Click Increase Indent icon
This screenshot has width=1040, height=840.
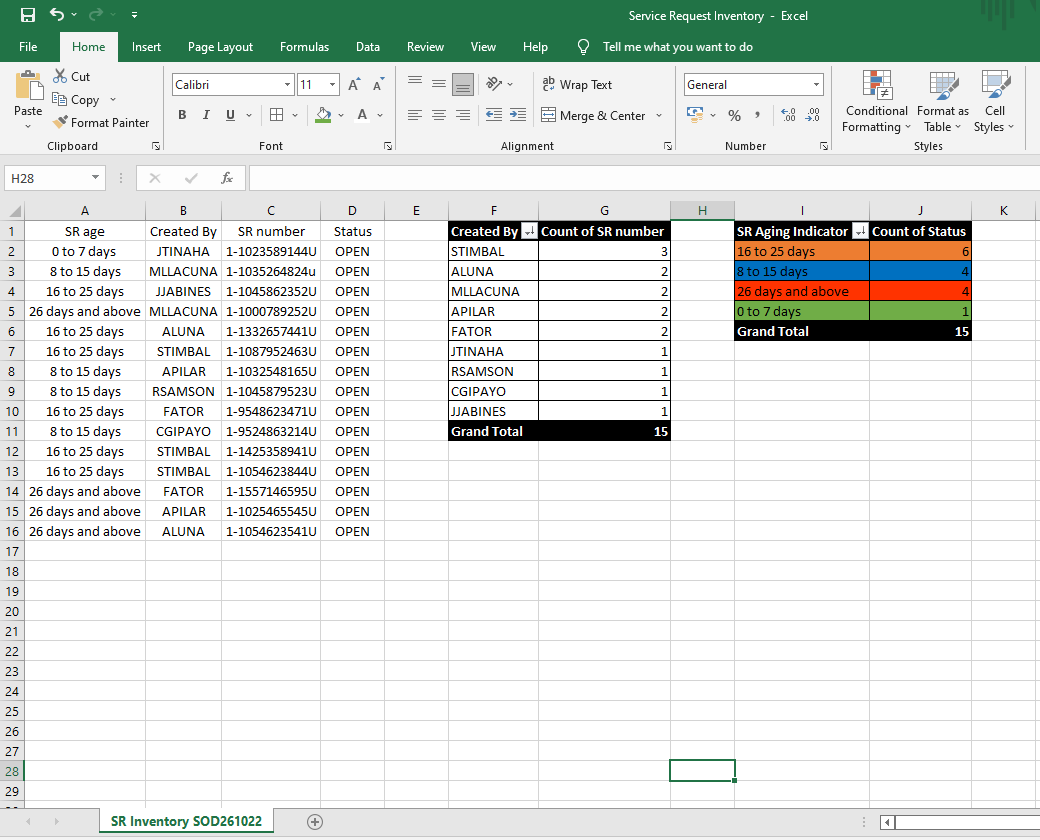(x=518, y=115)
